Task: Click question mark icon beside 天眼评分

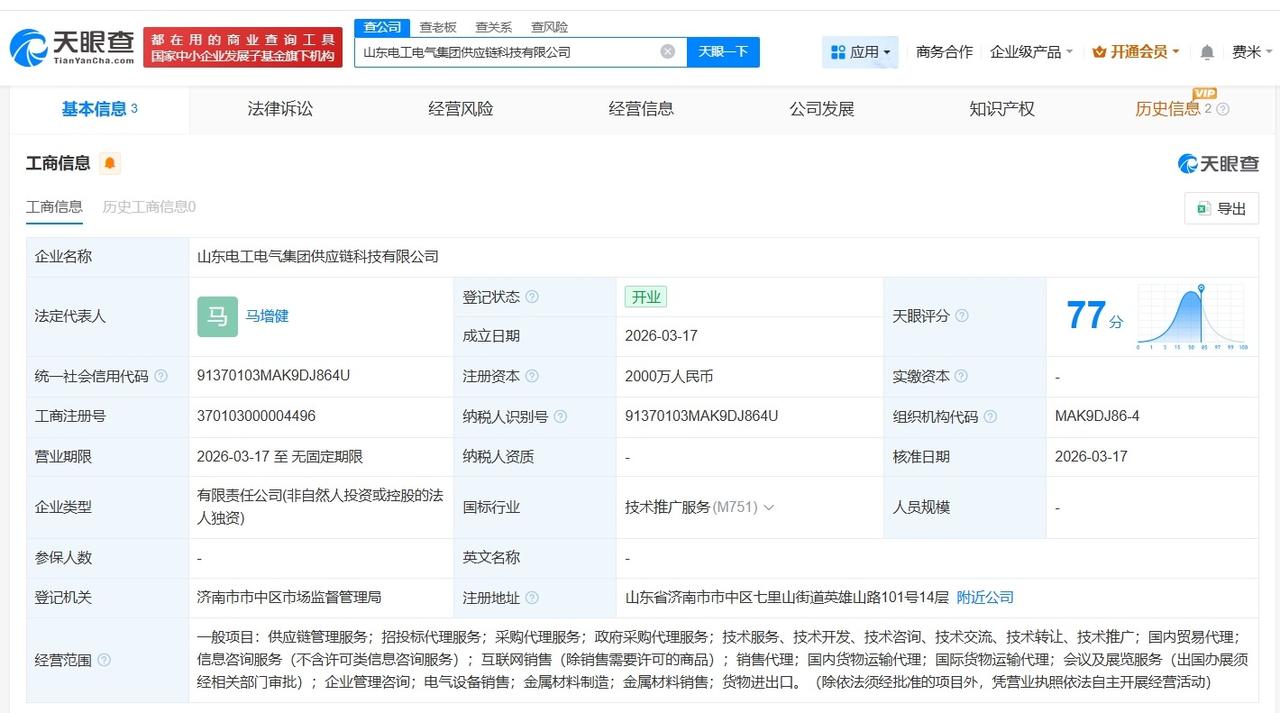Action: (x=962, y=316)
